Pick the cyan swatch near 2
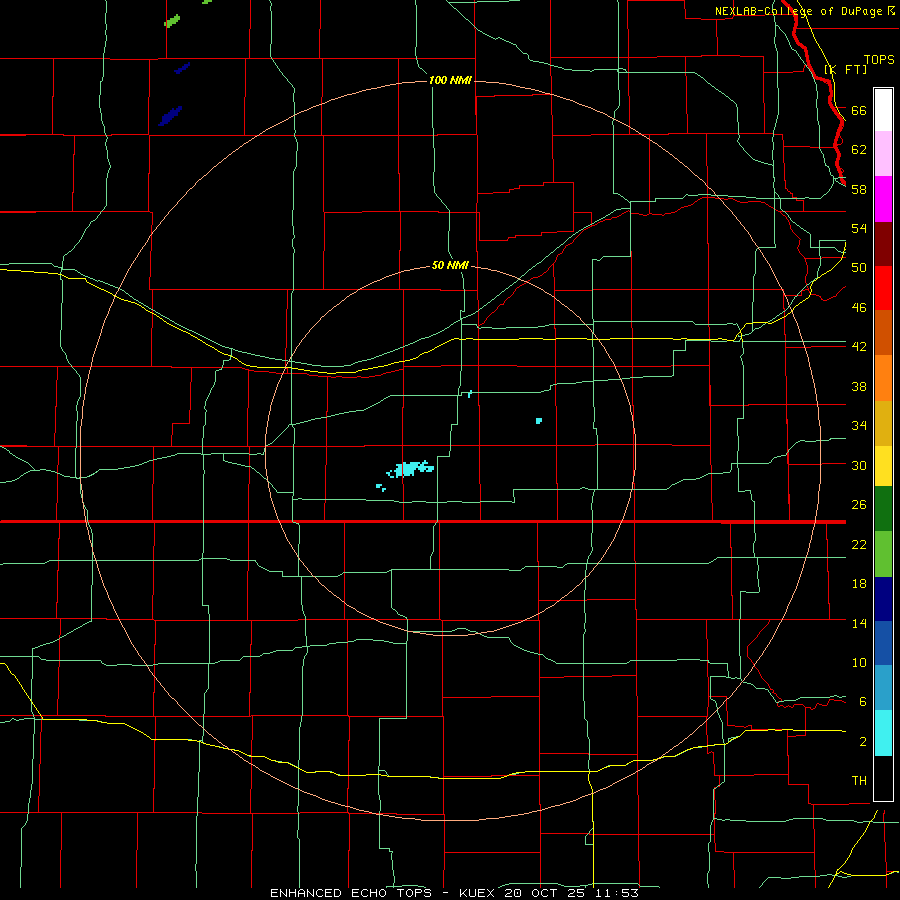Viewport: 900px width, 900px height. (883, 733)
